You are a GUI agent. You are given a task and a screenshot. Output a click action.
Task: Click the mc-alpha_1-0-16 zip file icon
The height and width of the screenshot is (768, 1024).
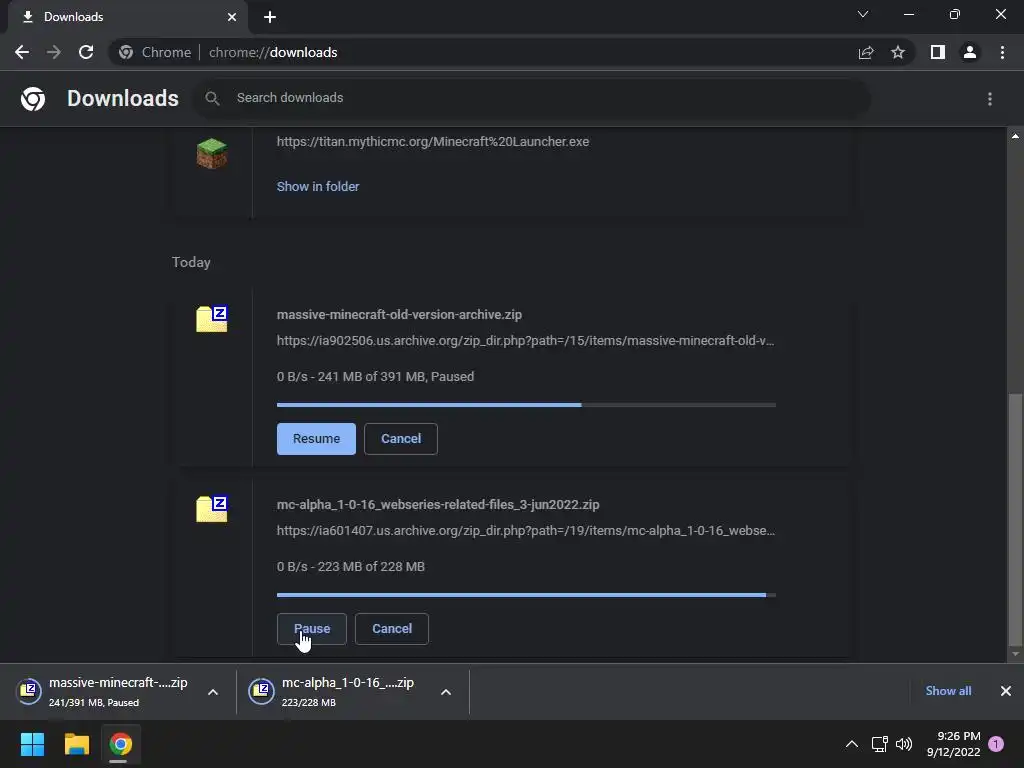tap(212, 509)
